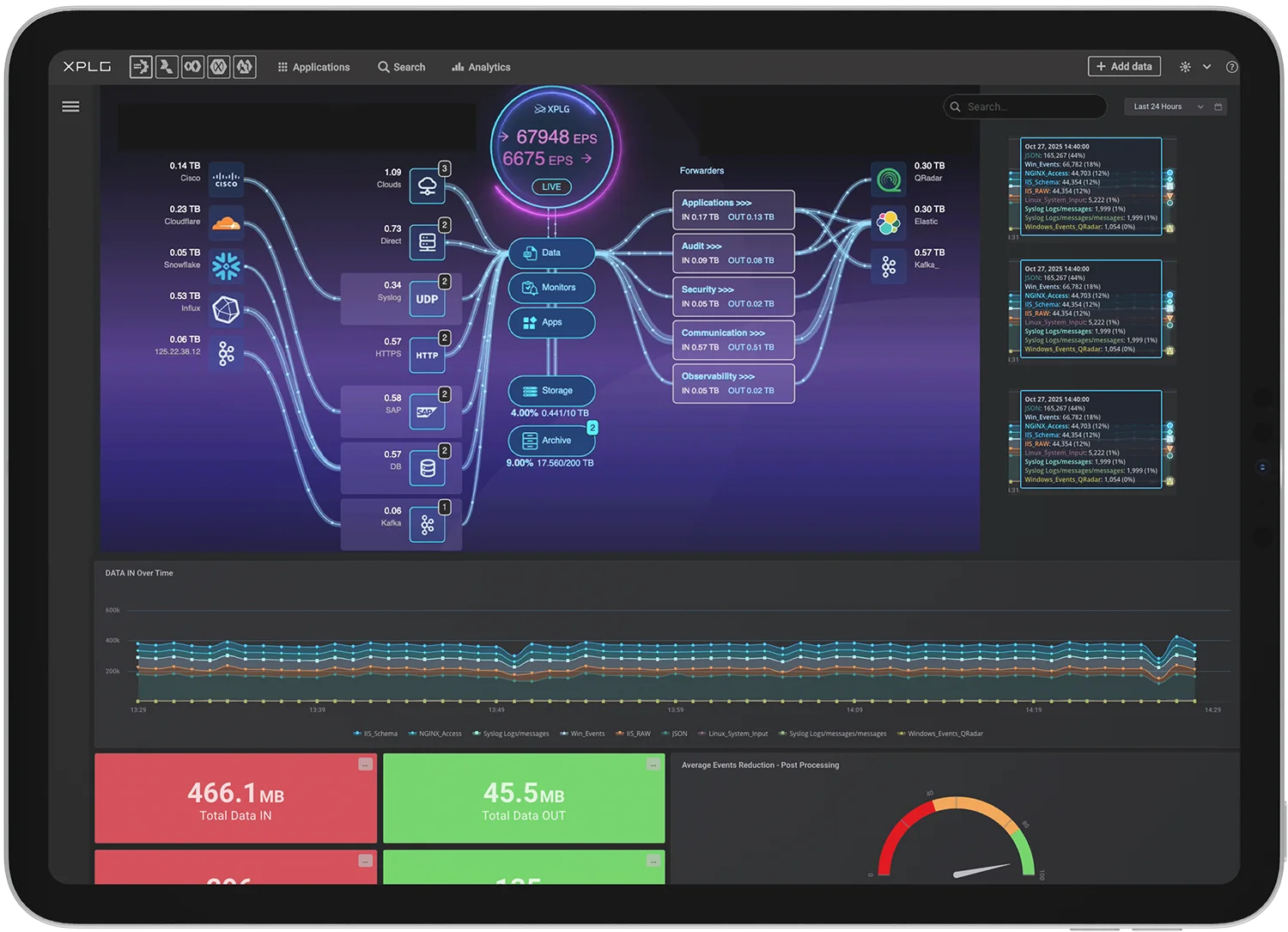Screen dimensions: 1288x932
Task: Select the Elastic destination icon
Action: tap(889, 223)
